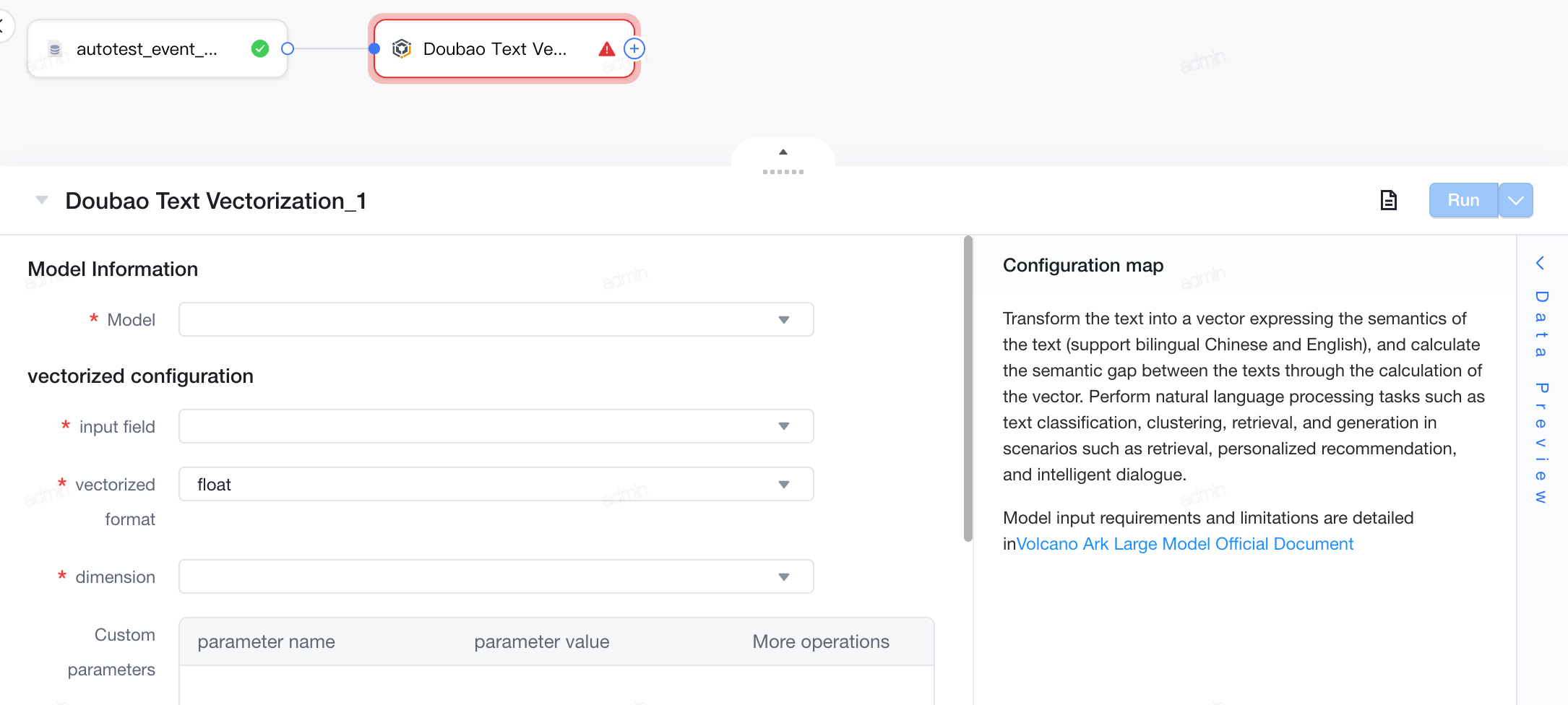Click the Doubao model icon in node
1568x705 pixels.
pos(402,48)
